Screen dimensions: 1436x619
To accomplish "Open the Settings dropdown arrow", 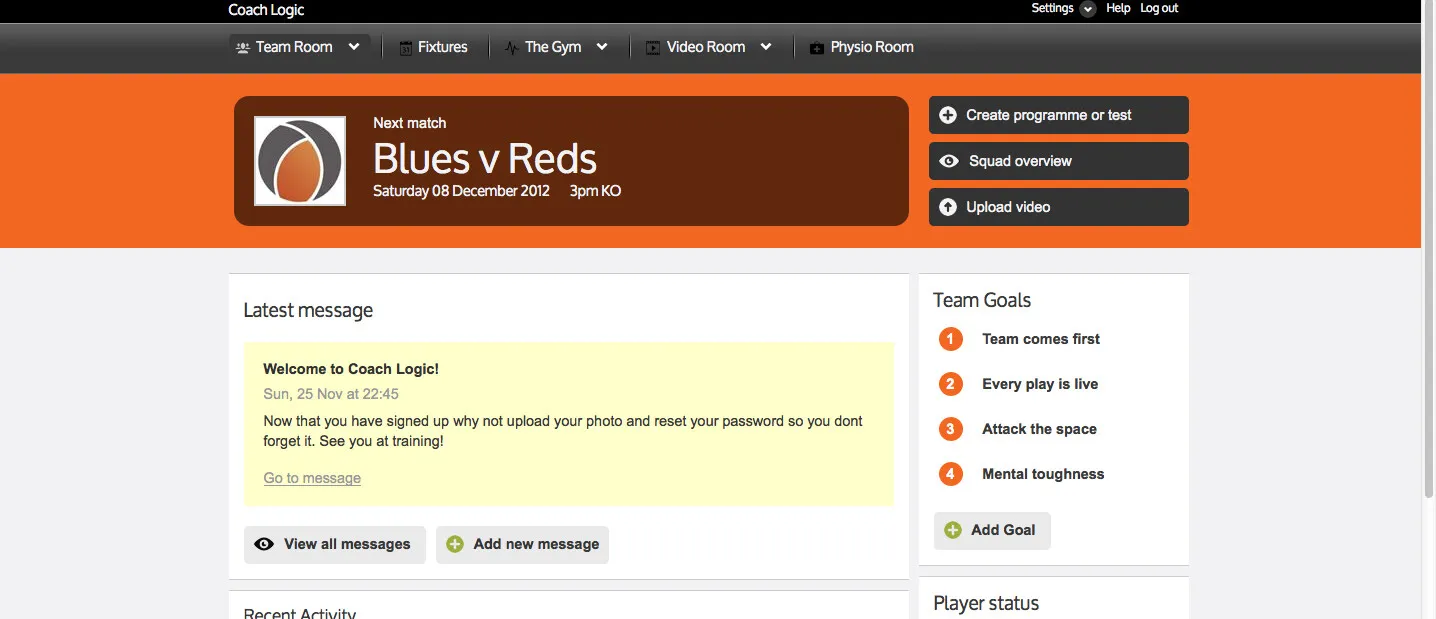I will [1088, 9].
